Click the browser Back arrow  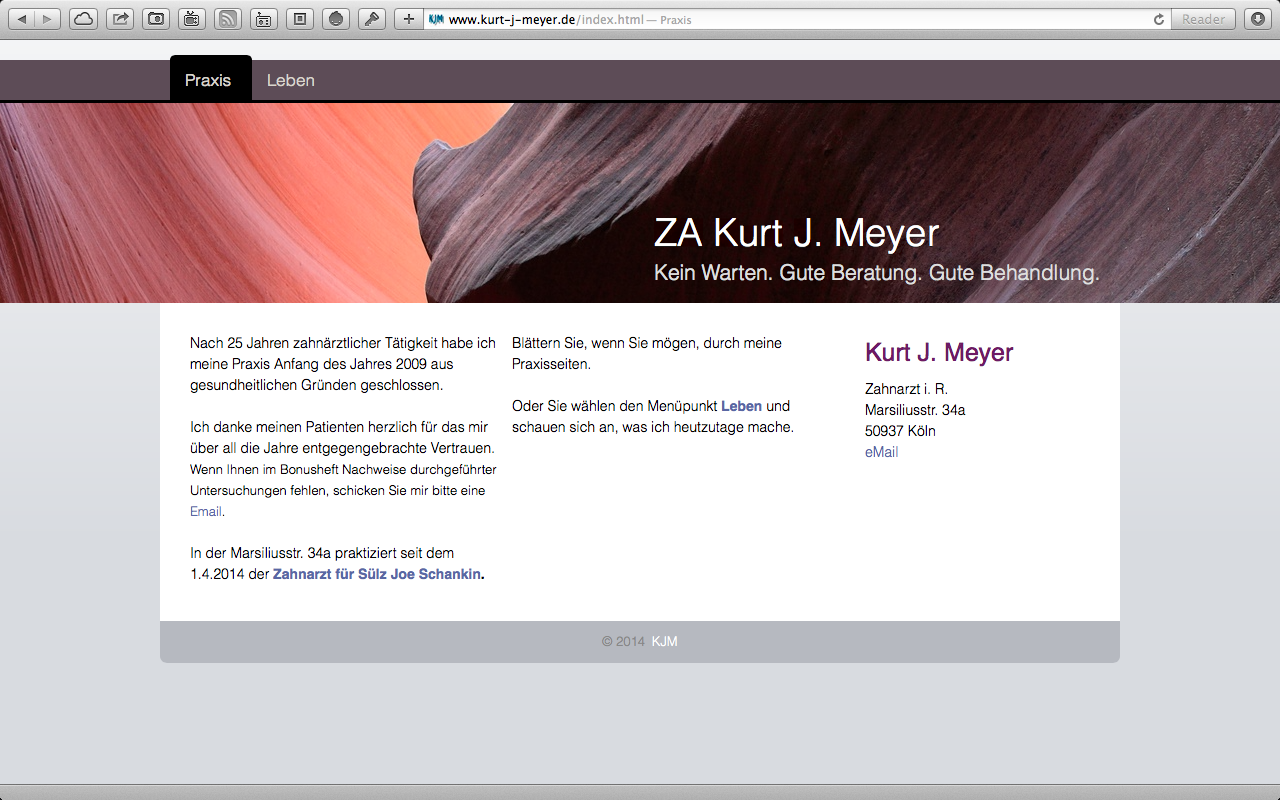pos(23,19)
